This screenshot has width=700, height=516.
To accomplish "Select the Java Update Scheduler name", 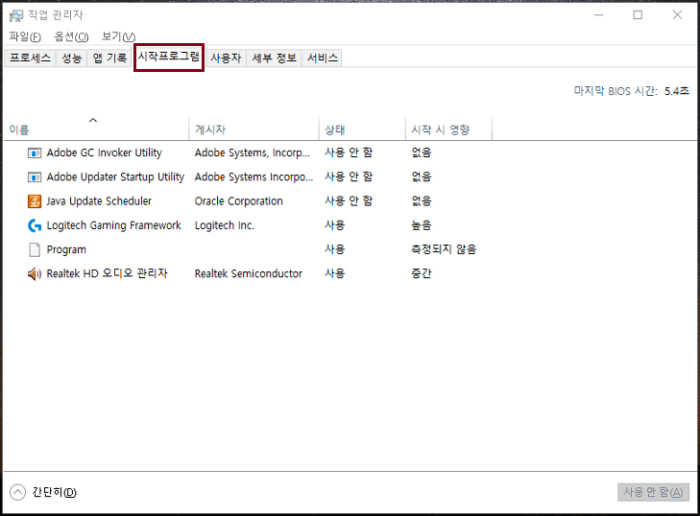I will pyautogui.click(x=99, y=201).
